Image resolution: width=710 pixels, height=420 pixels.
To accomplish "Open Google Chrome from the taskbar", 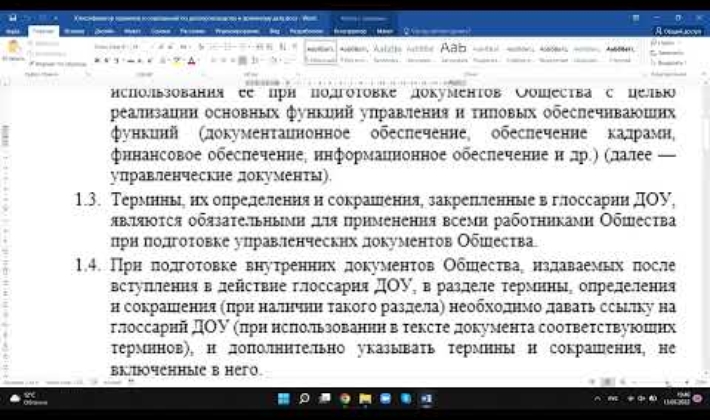I will [345, 399].
